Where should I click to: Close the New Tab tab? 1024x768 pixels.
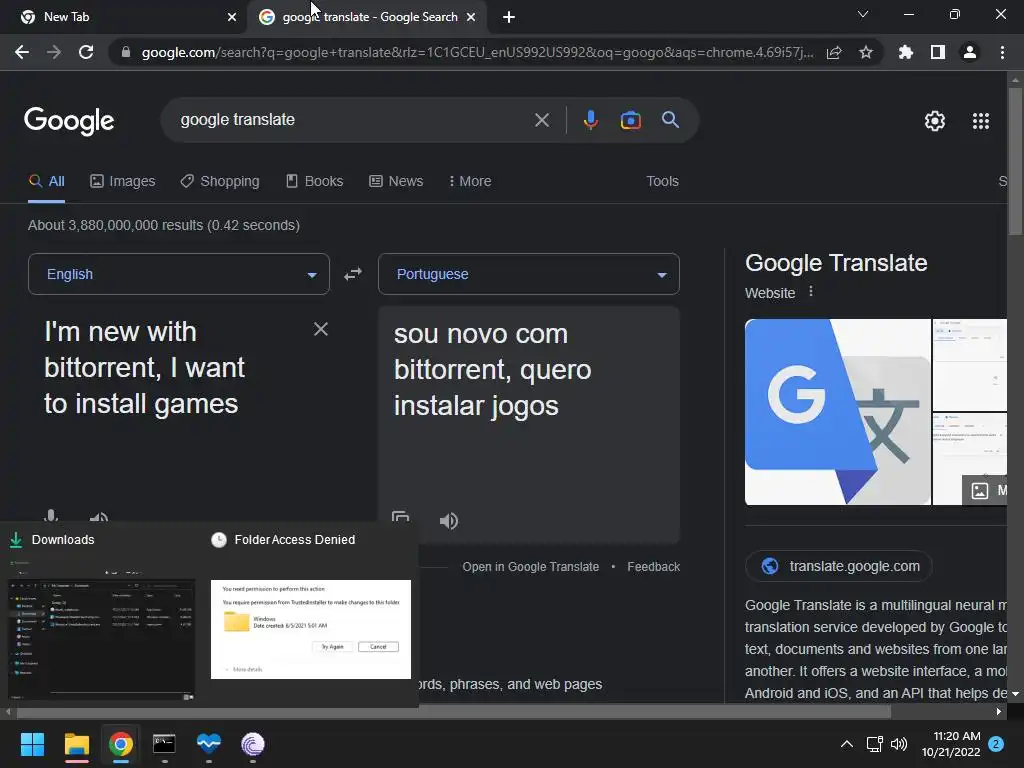(232, 17)
